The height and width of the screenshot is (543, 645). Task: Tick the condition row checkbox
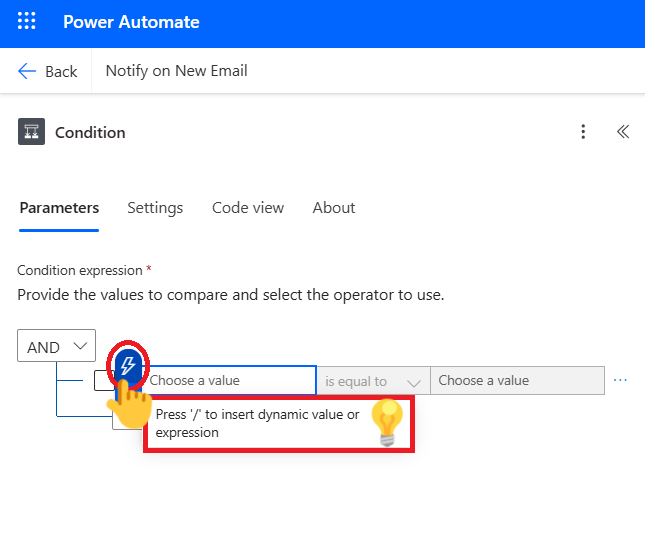pyautogui.click(x=102, y=381)
